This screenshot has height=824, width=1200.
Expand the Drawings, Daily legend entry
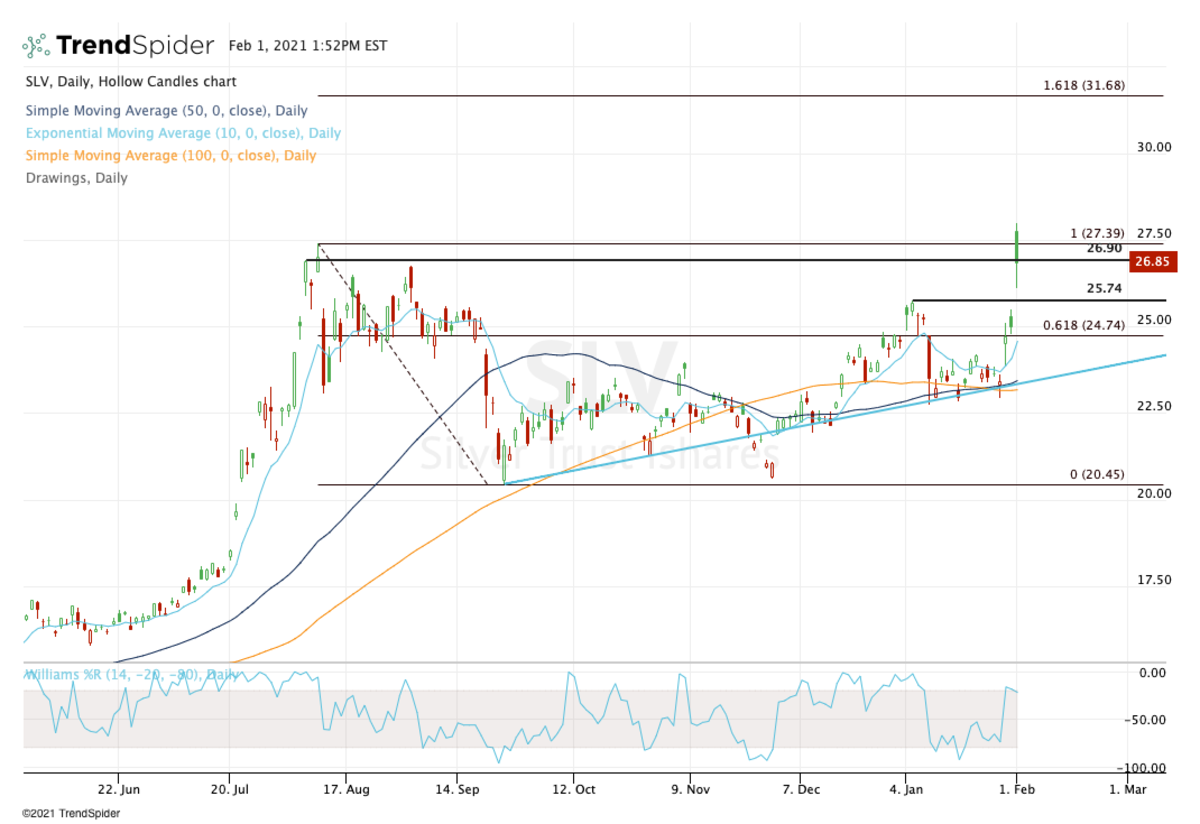pos(76,178)
